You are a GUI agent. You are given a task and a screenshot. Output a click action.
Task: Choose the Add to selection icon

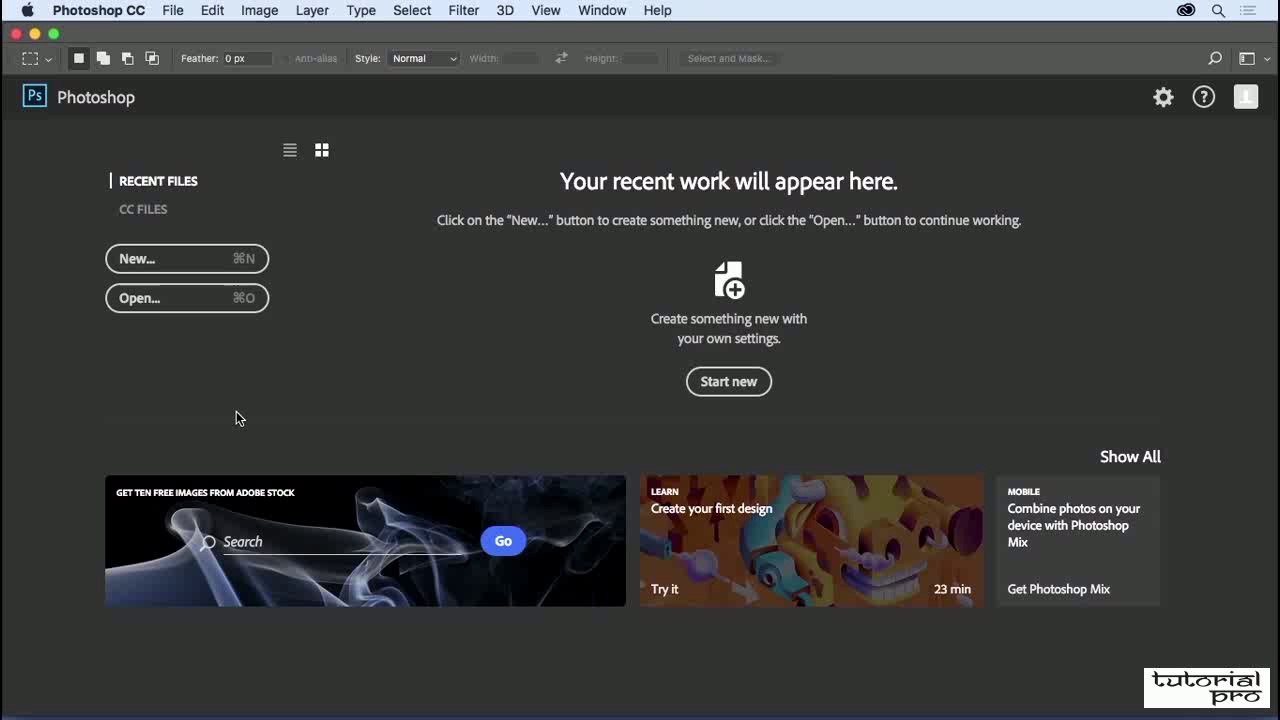click(x=103, y=59)
